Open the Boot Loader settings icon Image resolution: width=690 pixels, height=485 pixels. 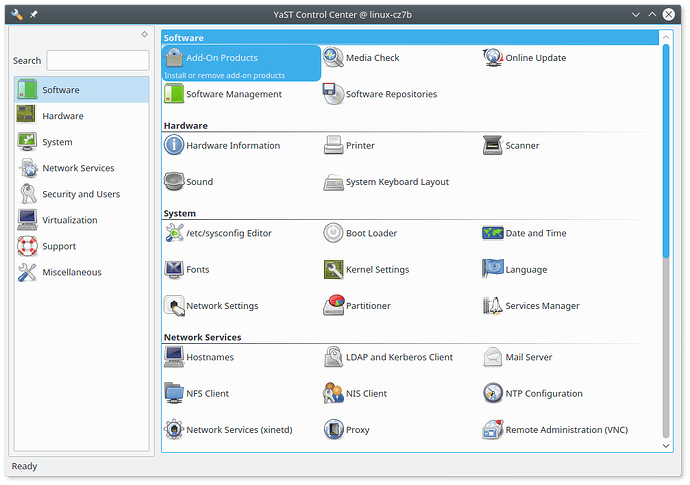334,233
